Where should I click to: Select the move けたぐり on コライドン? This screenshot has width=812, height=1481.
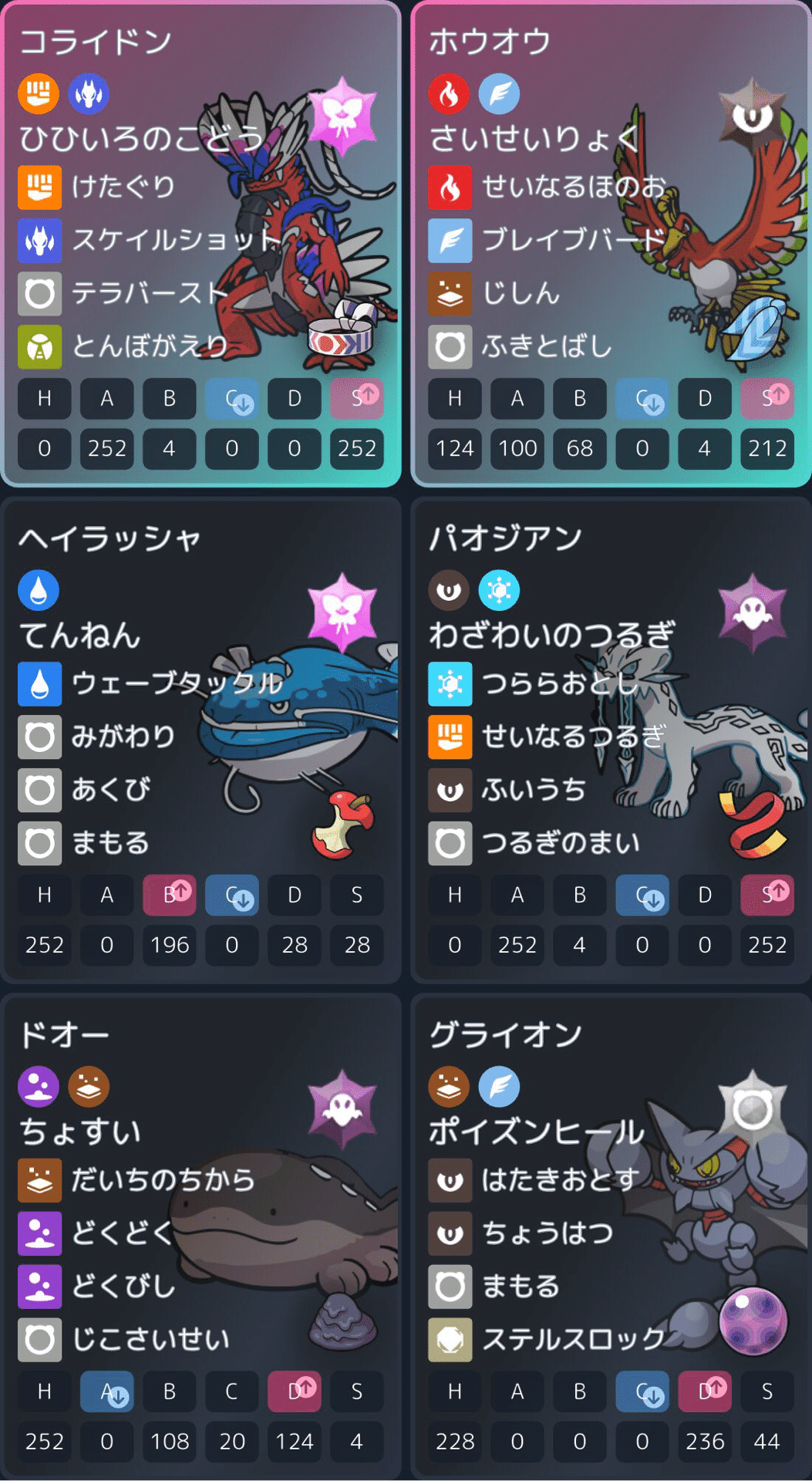pos(123,187)
